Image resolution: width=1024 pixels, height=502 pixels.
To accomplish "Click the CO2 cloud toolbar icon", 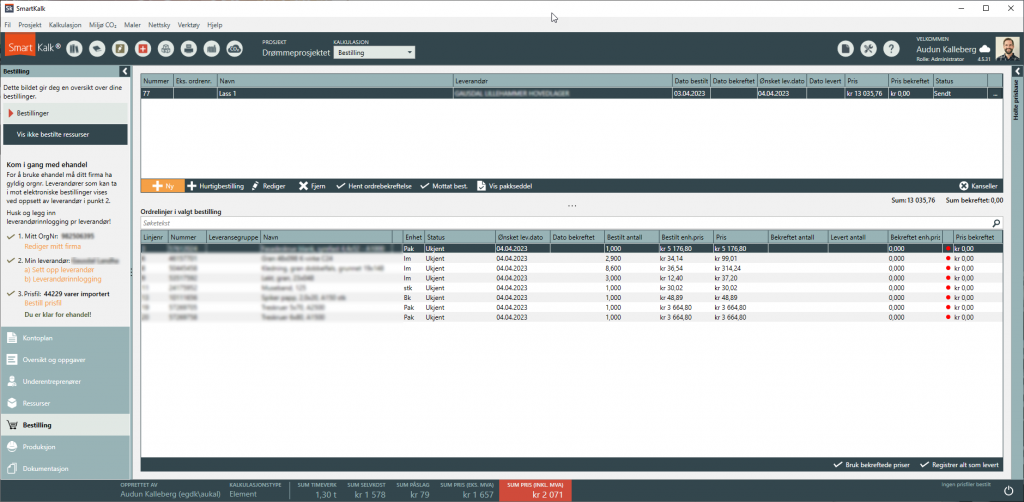I will 234,48.
